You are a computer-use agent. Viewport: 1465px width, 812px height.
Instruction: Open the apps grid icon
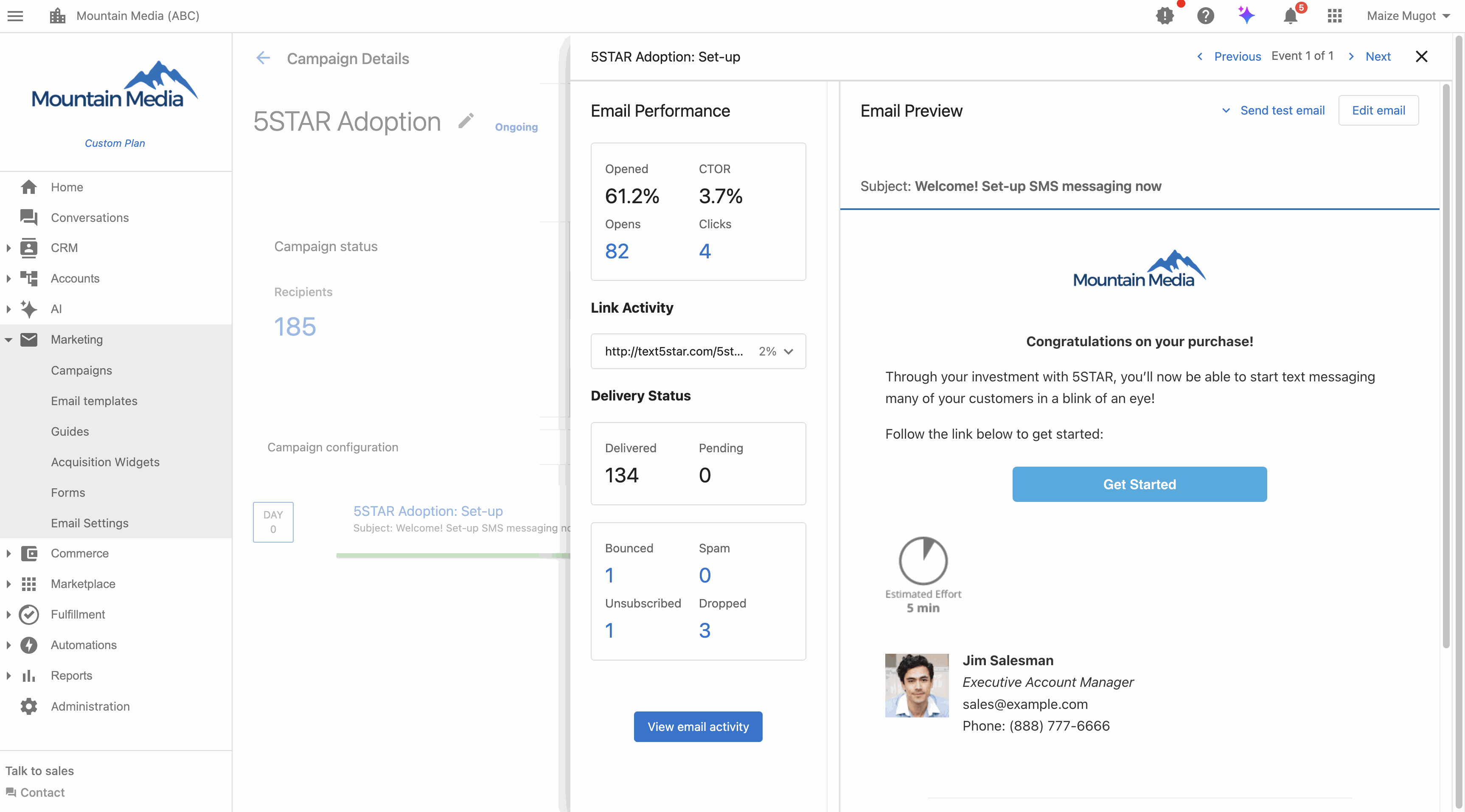pos(1334,16)
